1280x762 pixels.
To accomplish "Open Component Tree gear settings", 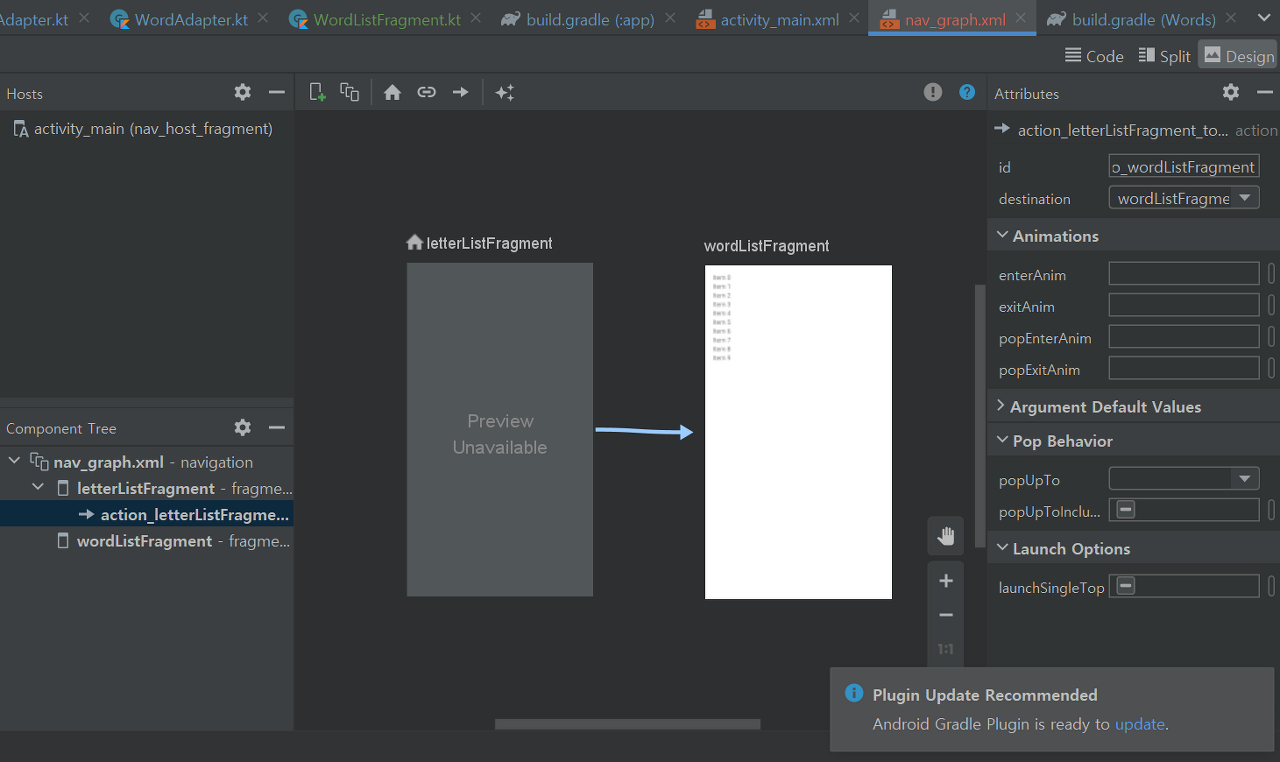I will click(x=243, y=427).
